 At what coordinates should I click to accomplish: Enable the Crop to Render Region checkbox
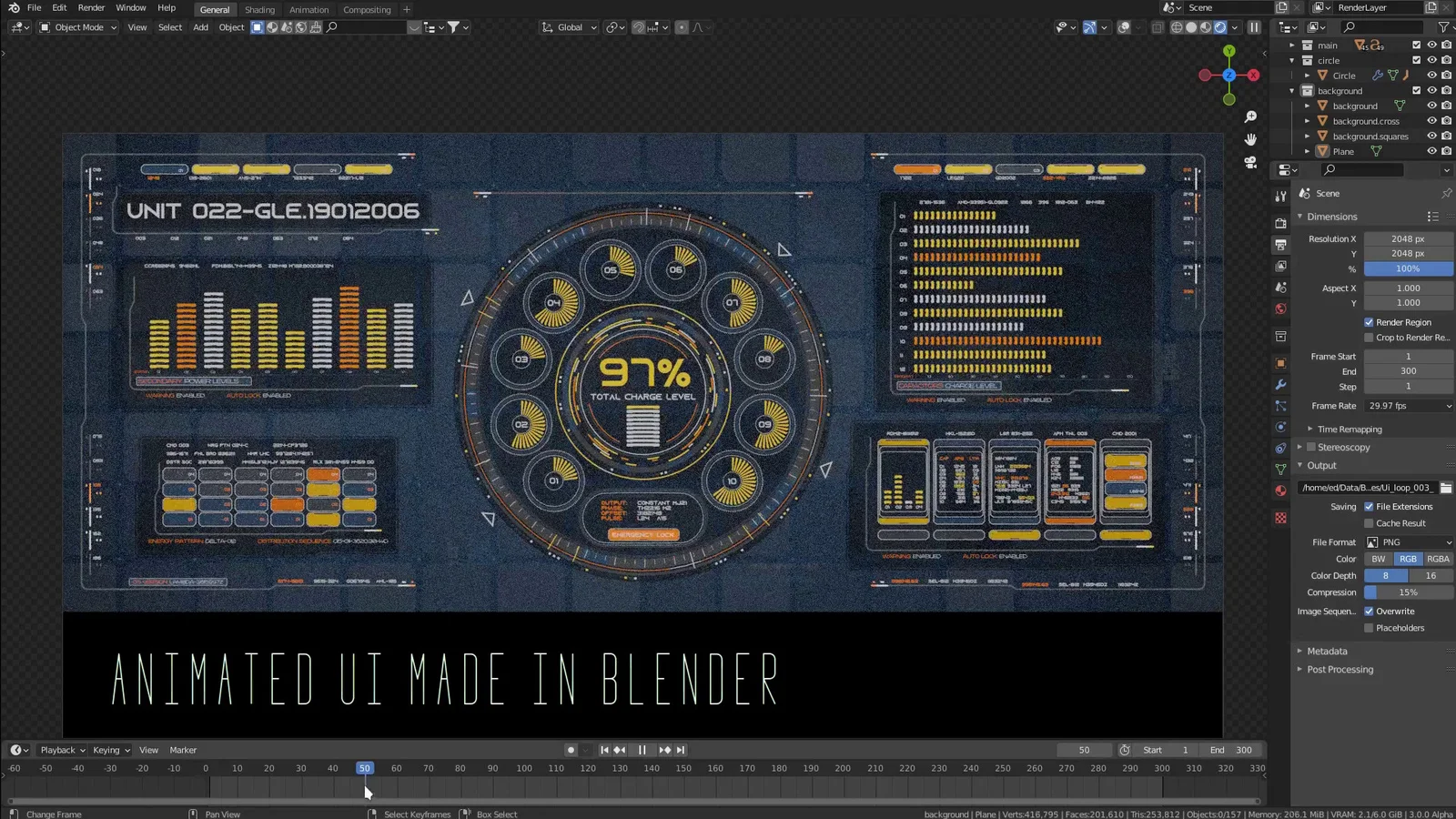1369,338
